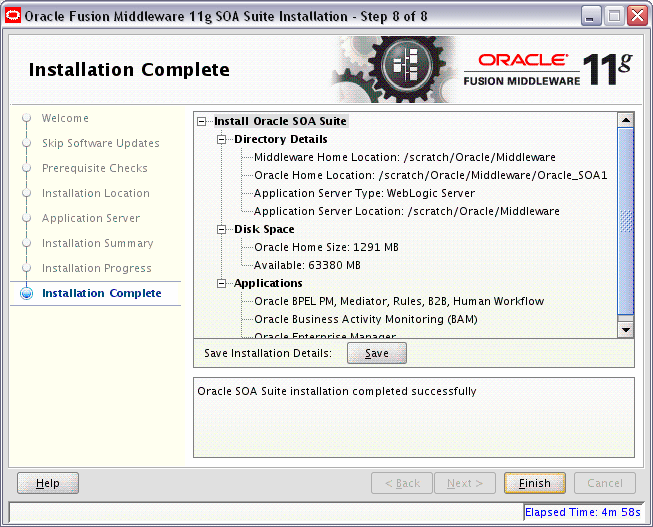Collapse the Directory Details tree node
Screen dimensions: 653x527
(222, 139)
